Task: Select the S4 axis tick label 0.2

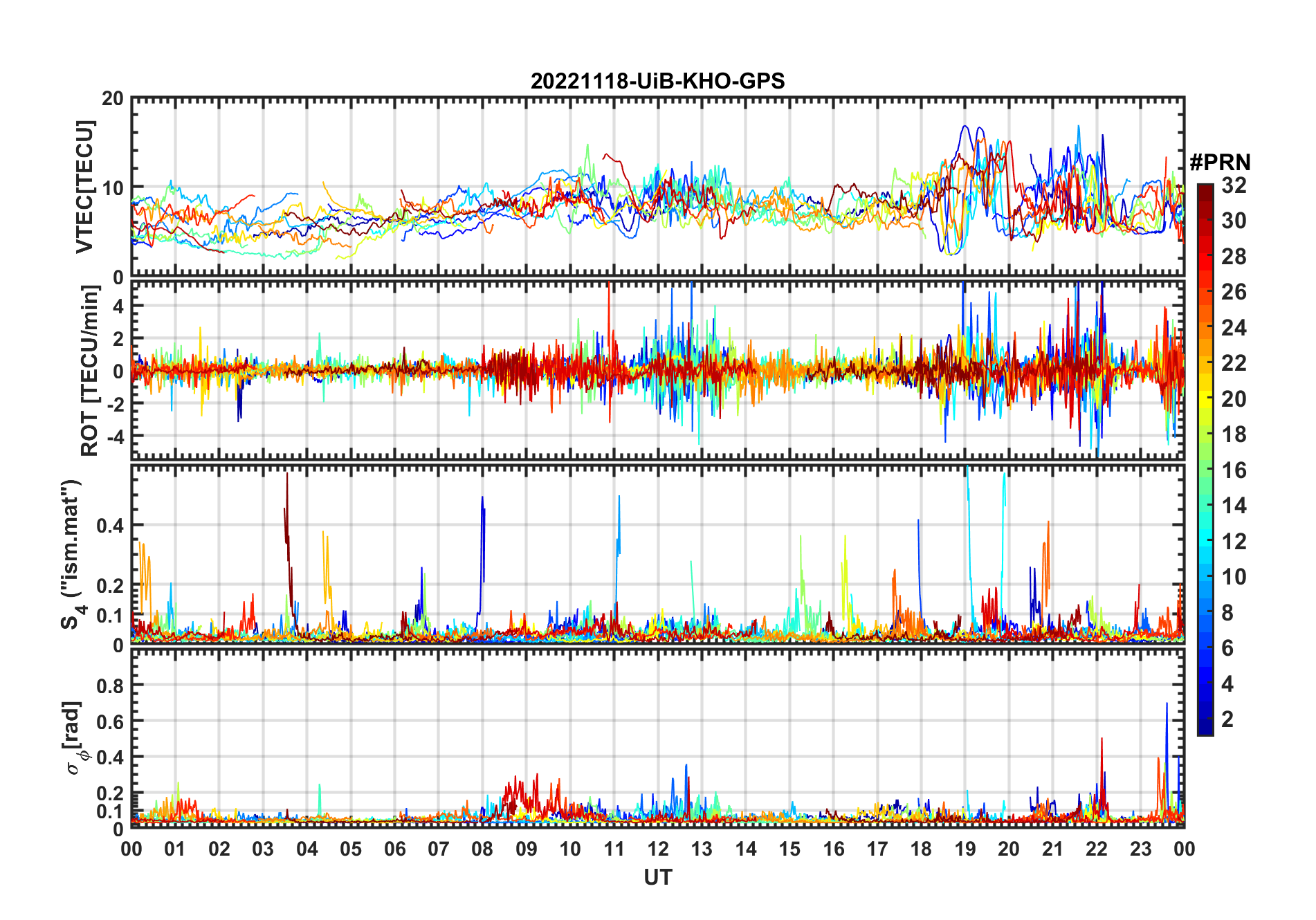Action: [x=110, y=586]
